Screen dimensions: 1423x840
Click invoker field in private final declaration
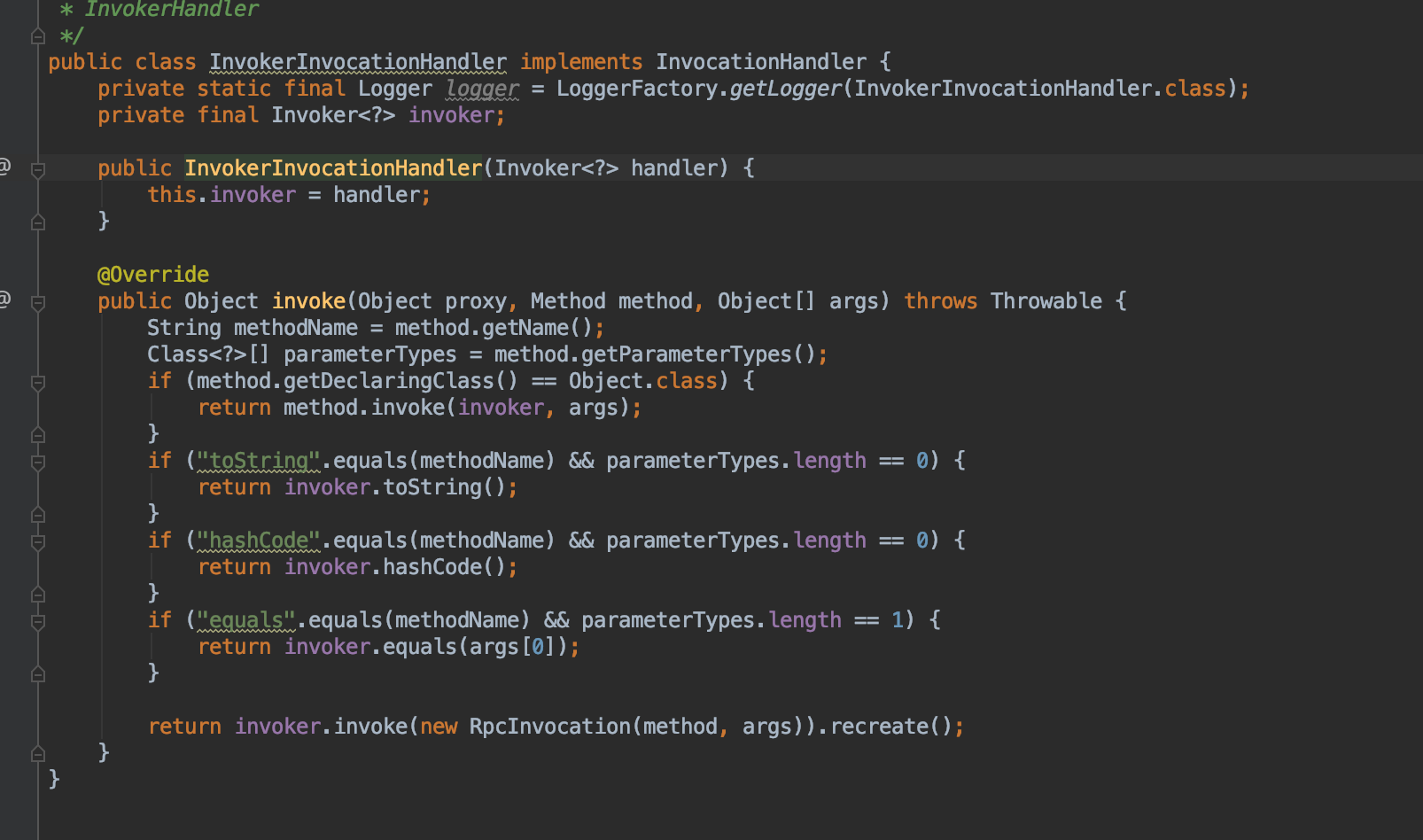click(x=451, y=115)
